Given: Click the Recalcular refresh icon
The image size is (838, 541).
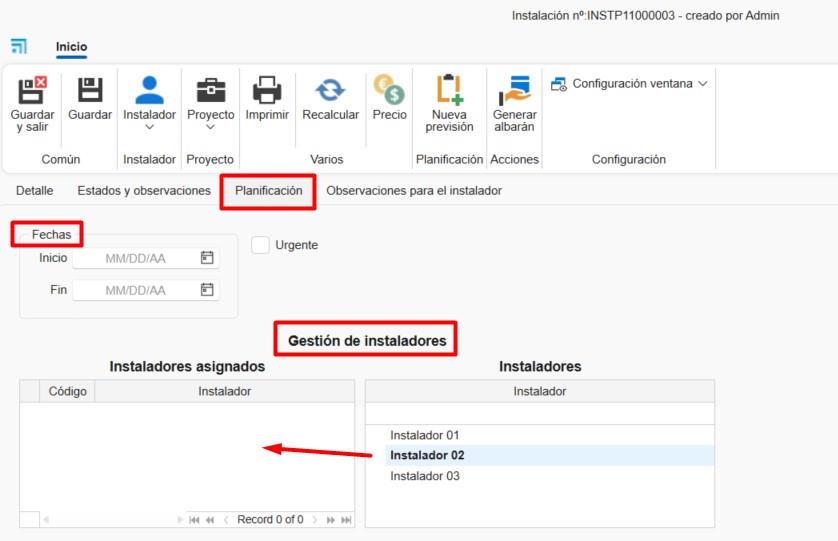Looking at the screenshot, I should click(x=330, y=90).
